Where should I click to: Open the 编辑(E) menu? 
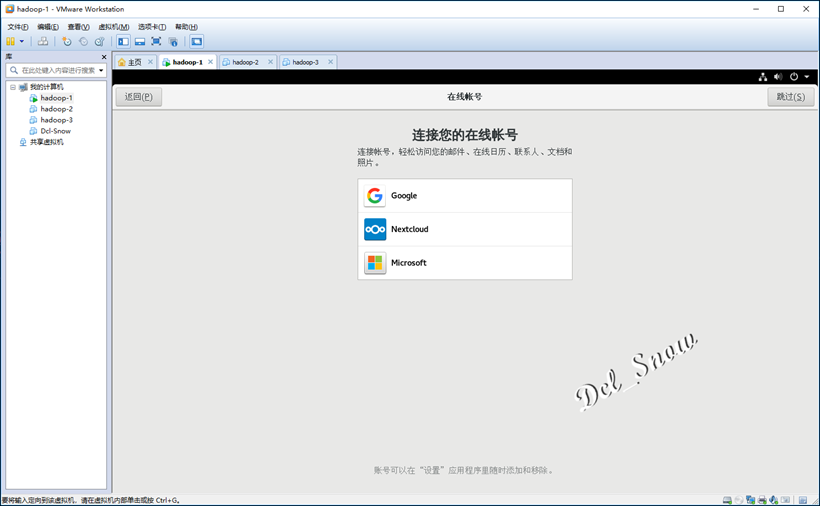[x=48, y=27]
